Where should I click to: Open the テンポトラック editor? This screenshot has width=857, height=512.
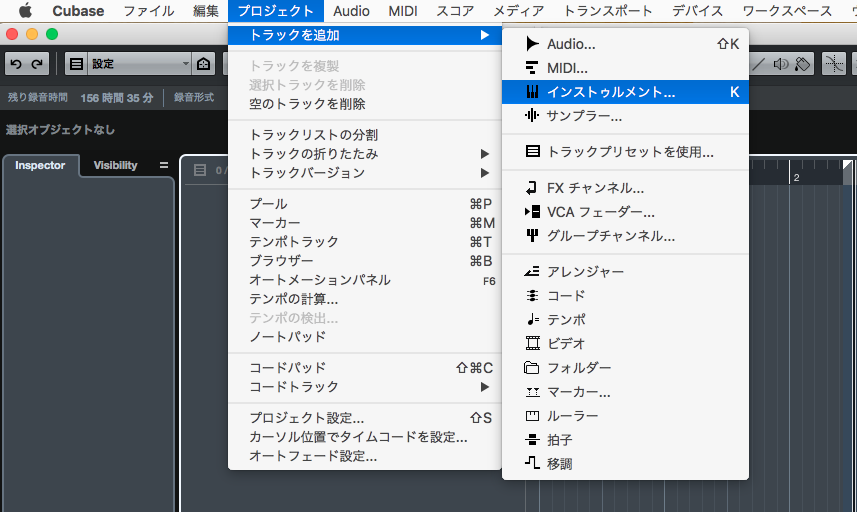(x=365, y=242)
